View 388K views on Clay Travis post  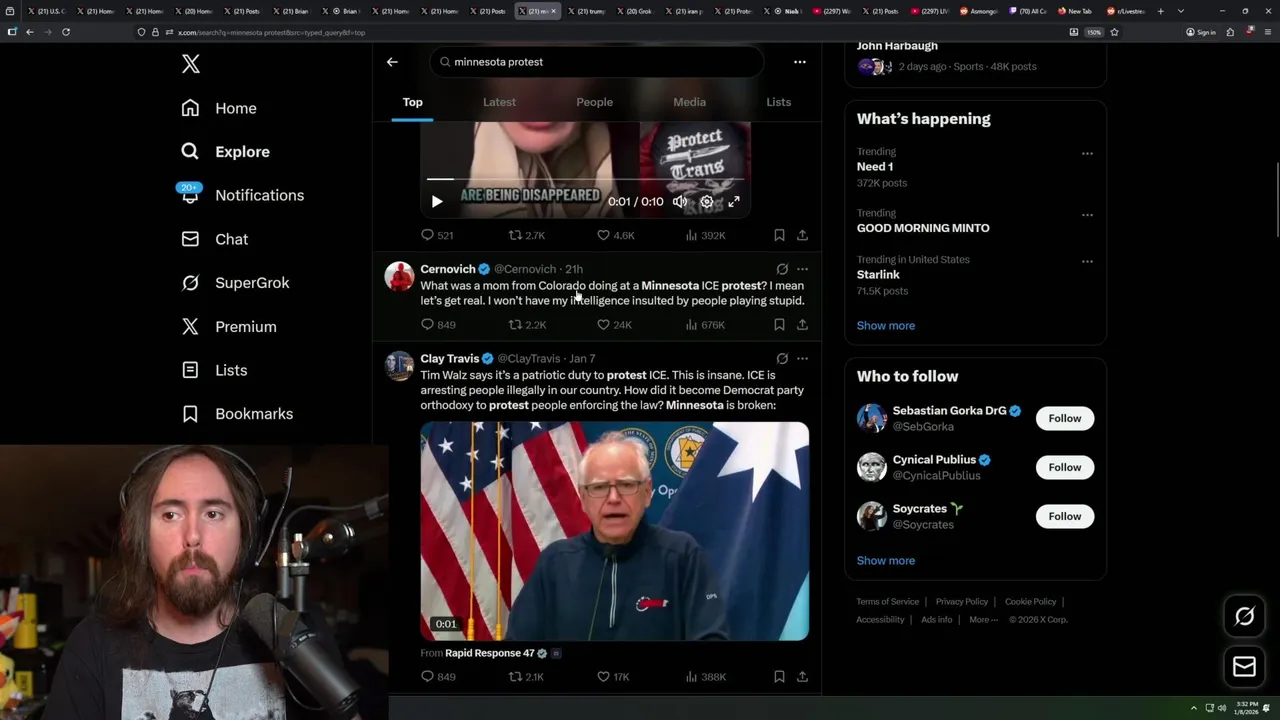click(x=705, y=677)
